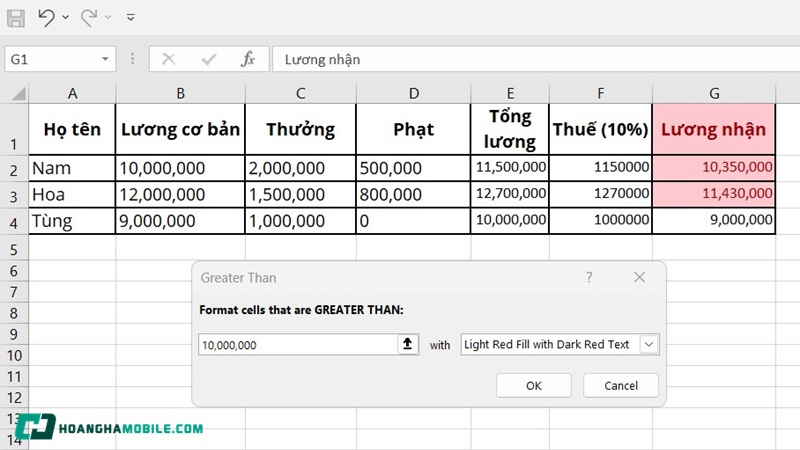Select row 2 header
This screenshot has width=800, height=450.
pyautogui.click(x=14, y=169)
